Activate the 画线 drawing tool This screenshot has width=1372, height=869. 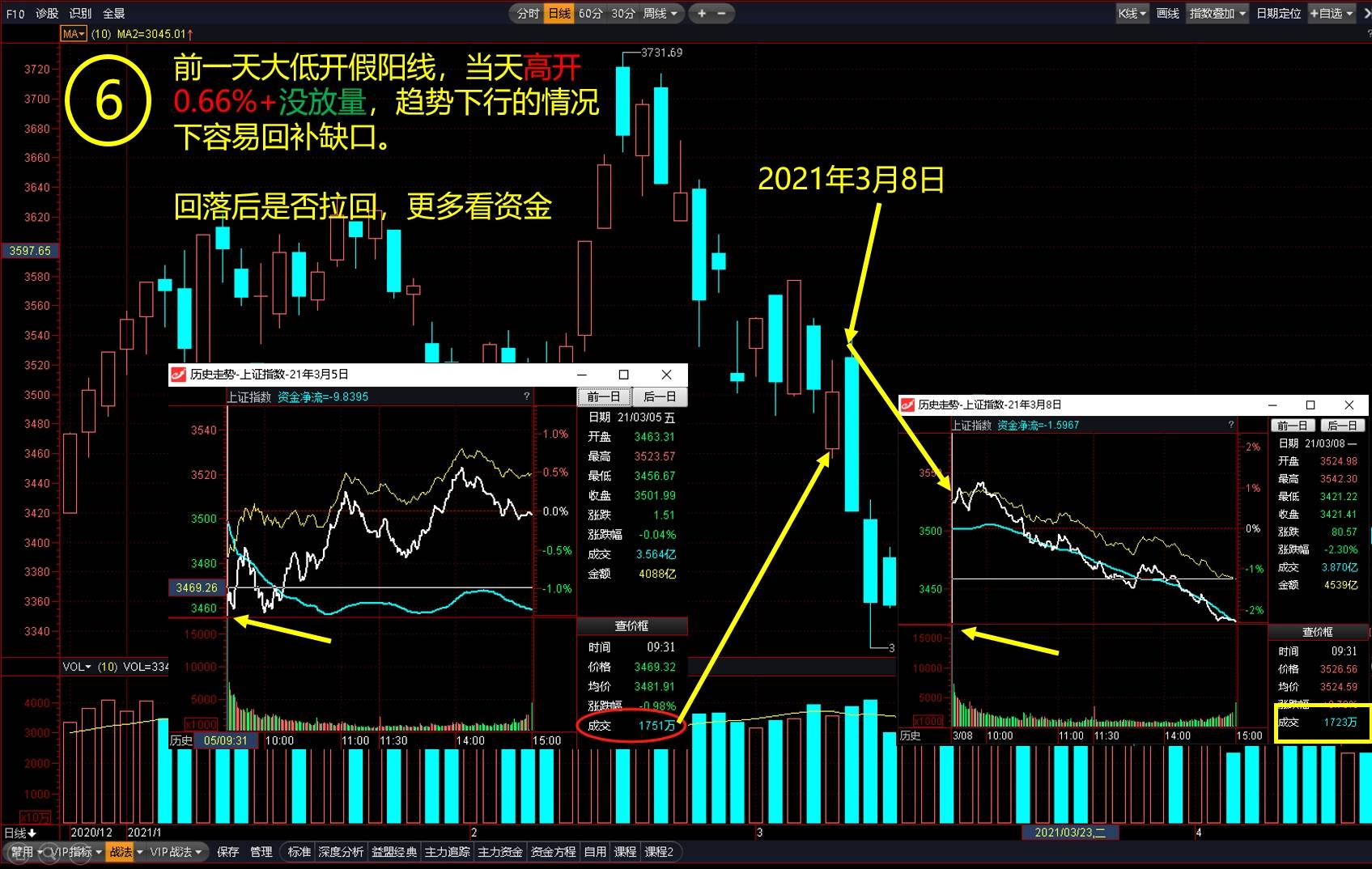pos(1167,14)
